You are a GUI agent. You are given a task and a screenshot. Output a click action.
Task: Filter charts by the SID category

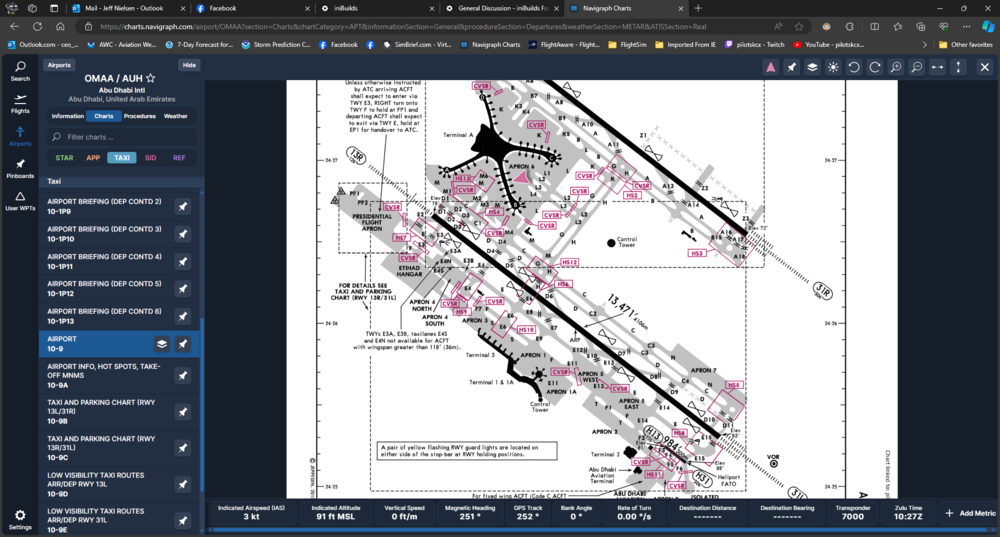pos(150,157)
